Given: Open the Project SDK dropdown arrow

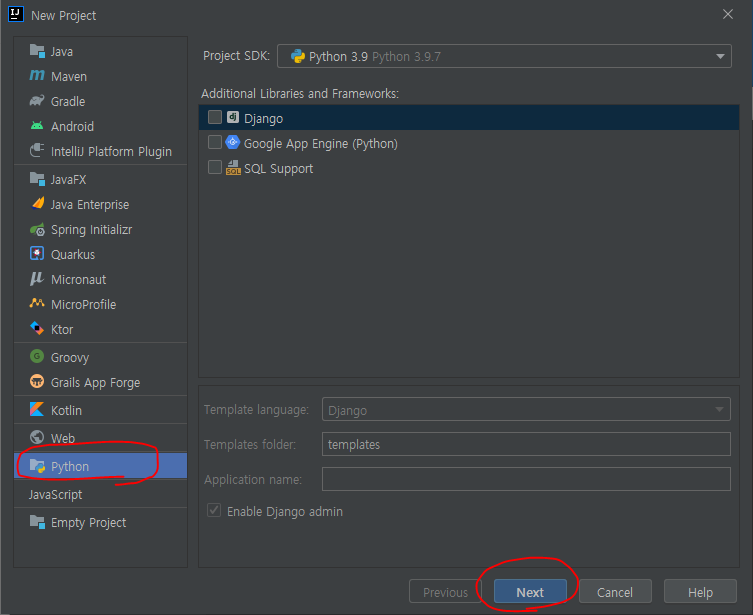Looking at the screenshot, I should (x=720, y=56).
